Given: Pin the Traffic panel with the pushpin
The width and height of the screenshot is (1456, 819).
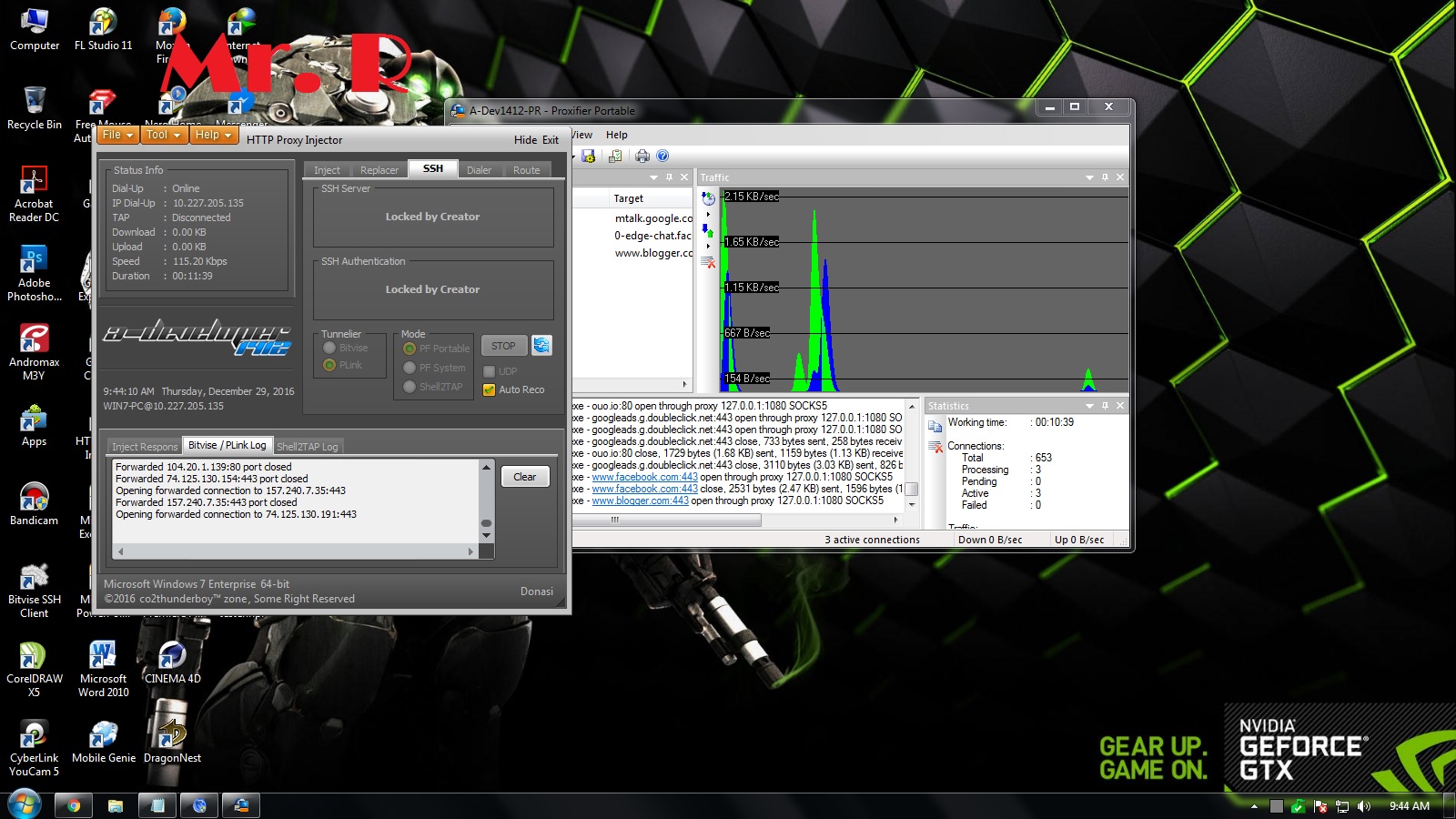Looking at the screenshot, I should pyautogui.click(x=1105, y=177).
